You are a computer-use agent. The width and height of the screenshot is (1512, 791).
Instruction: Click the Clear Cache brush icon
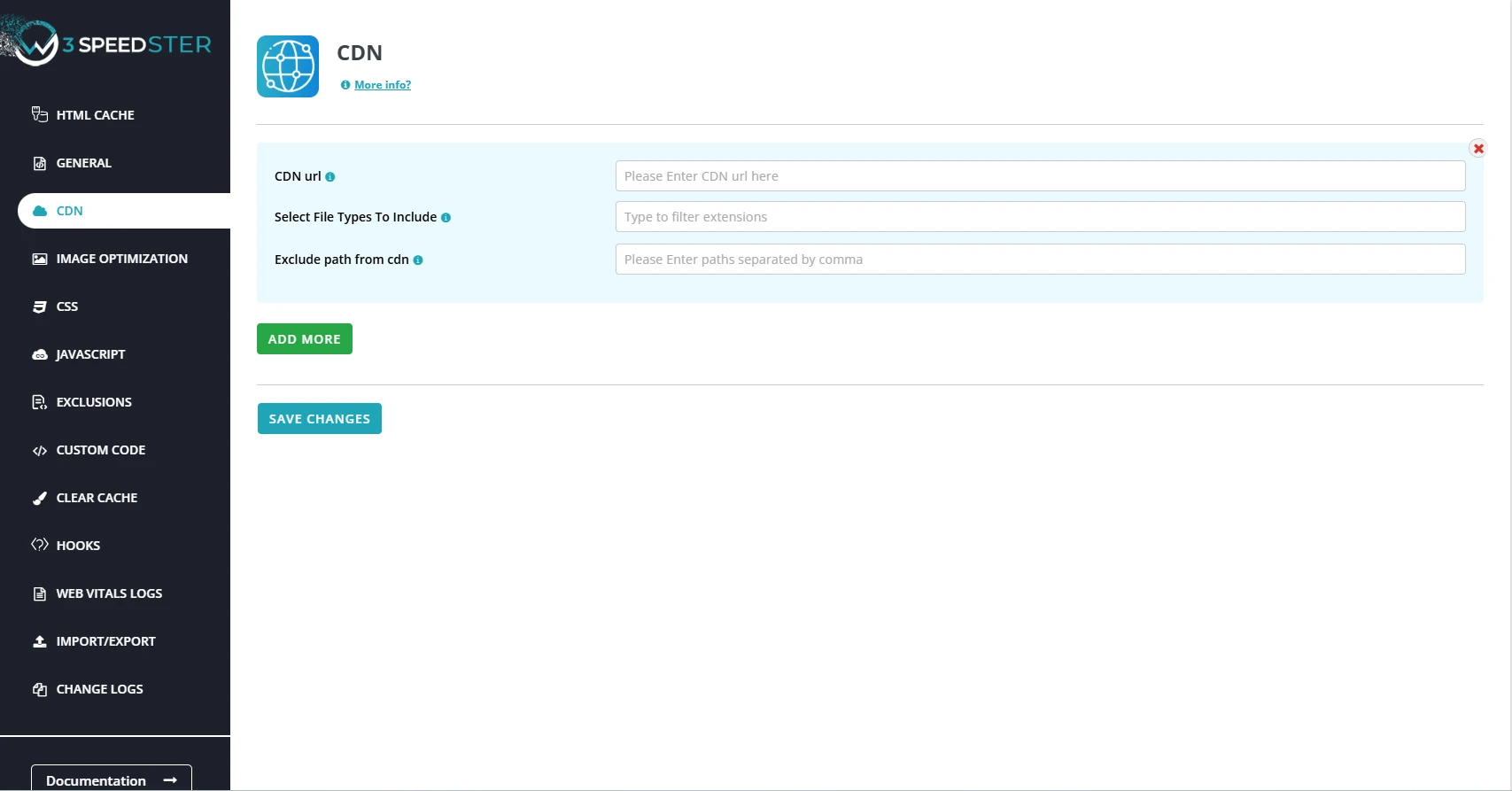[x=40, y=498]
